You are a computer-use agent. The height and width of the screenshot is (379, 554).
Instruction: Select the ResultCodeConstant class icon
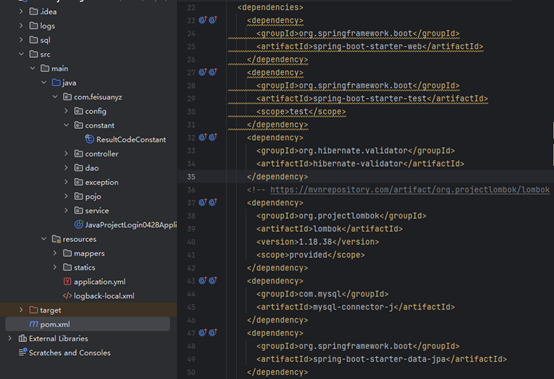point(90,139)
